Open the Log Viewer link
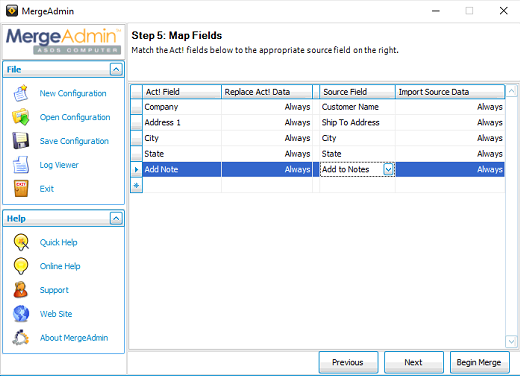The height and width of the screenshot is (376, 520). 59,165
